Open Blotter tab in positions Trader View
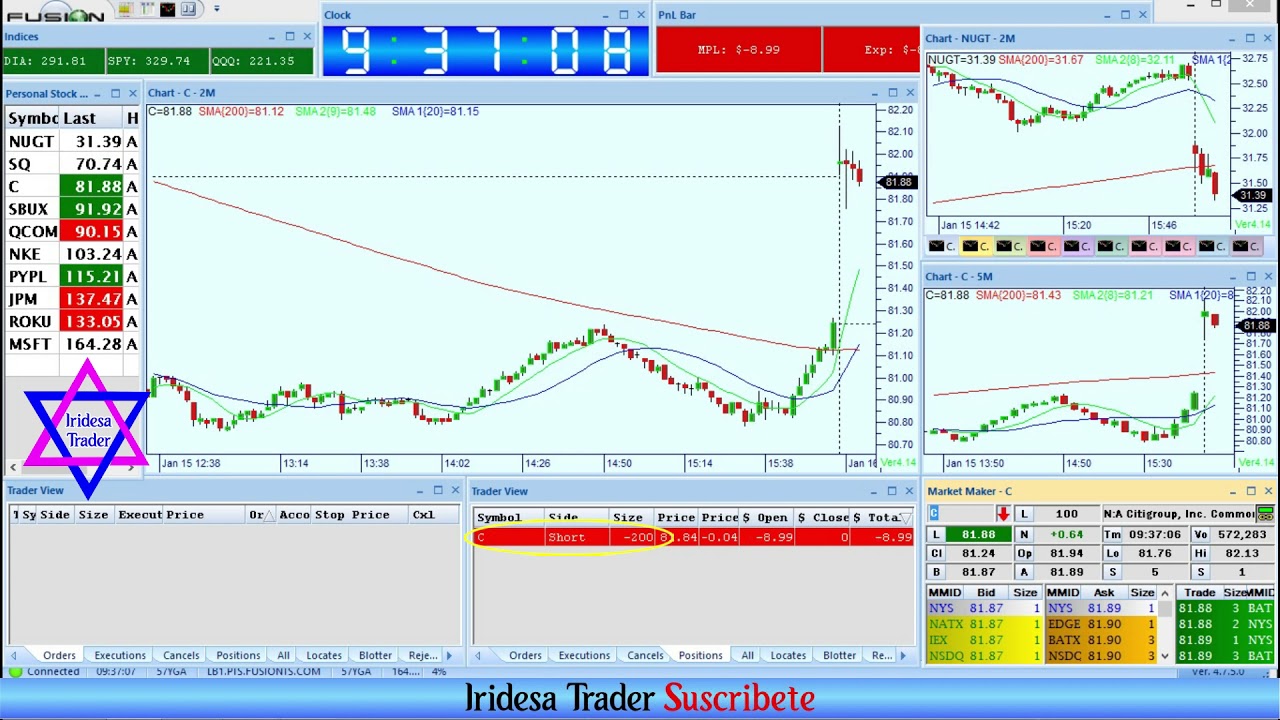 pyautogui.click(x=839, y=656)
